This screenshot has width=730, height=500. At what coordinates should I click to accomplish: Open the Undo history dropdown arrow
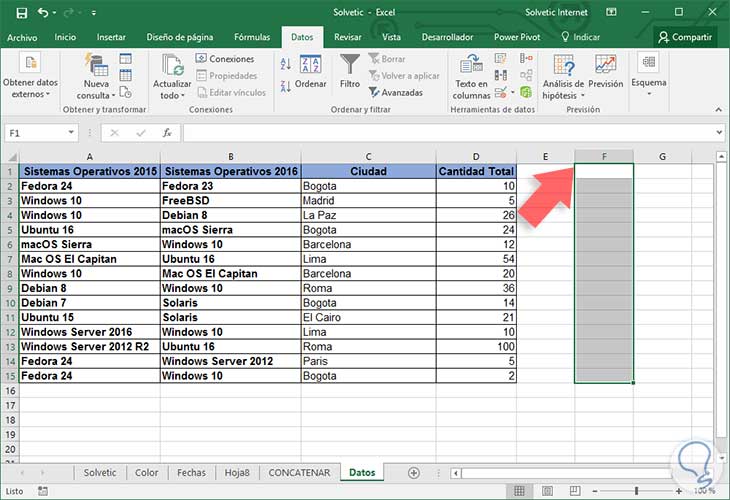[54, 13]
